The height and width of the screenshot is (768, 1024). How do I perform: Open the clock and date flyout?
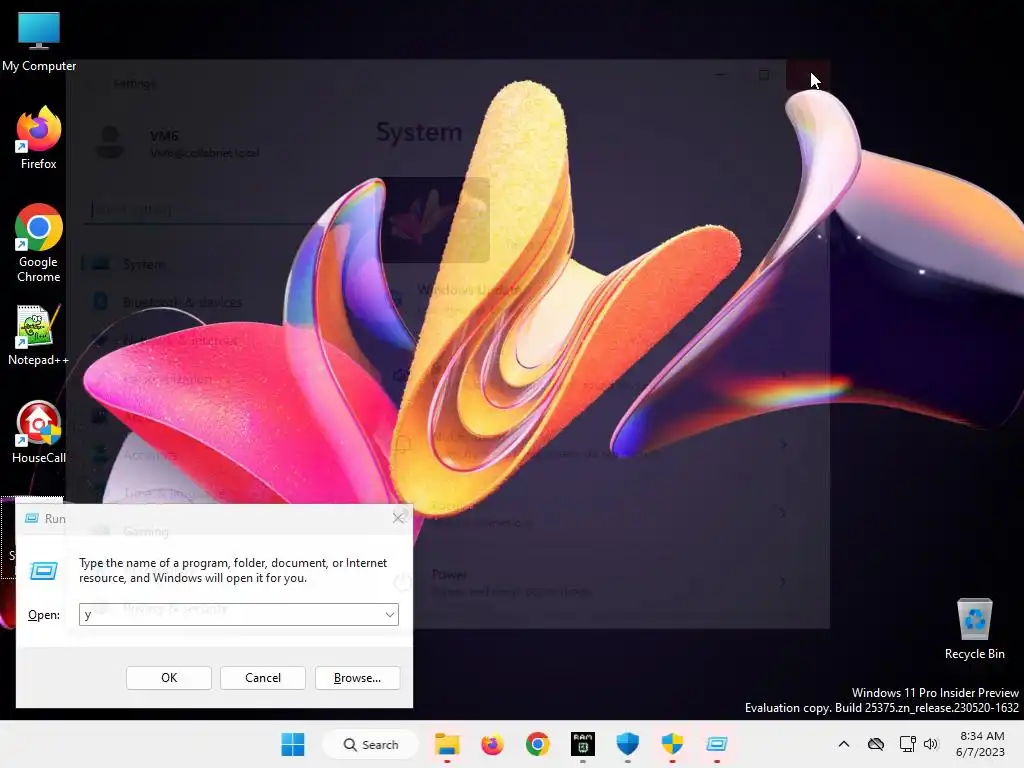[x=981, y=744]
